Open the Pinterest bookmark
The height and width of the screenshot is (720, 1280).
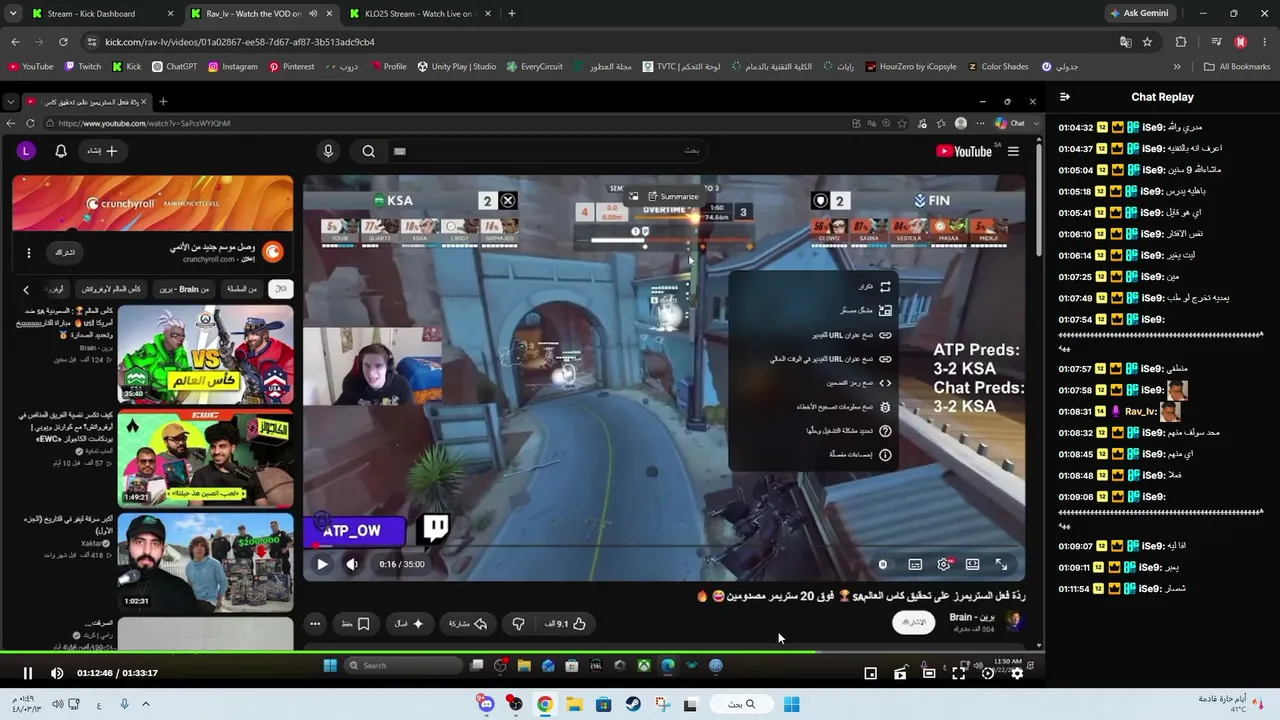[x=291, y=67]
